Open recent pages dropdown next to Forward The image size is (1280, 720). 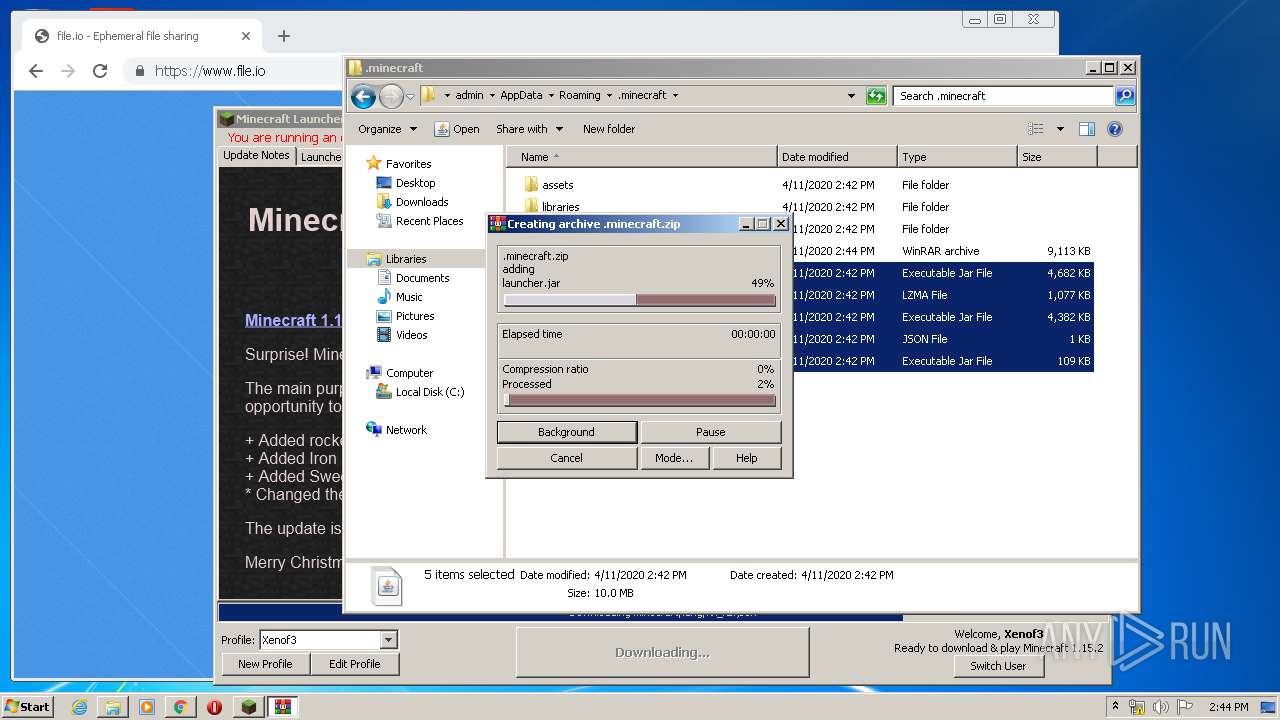(x=410, y=97)
